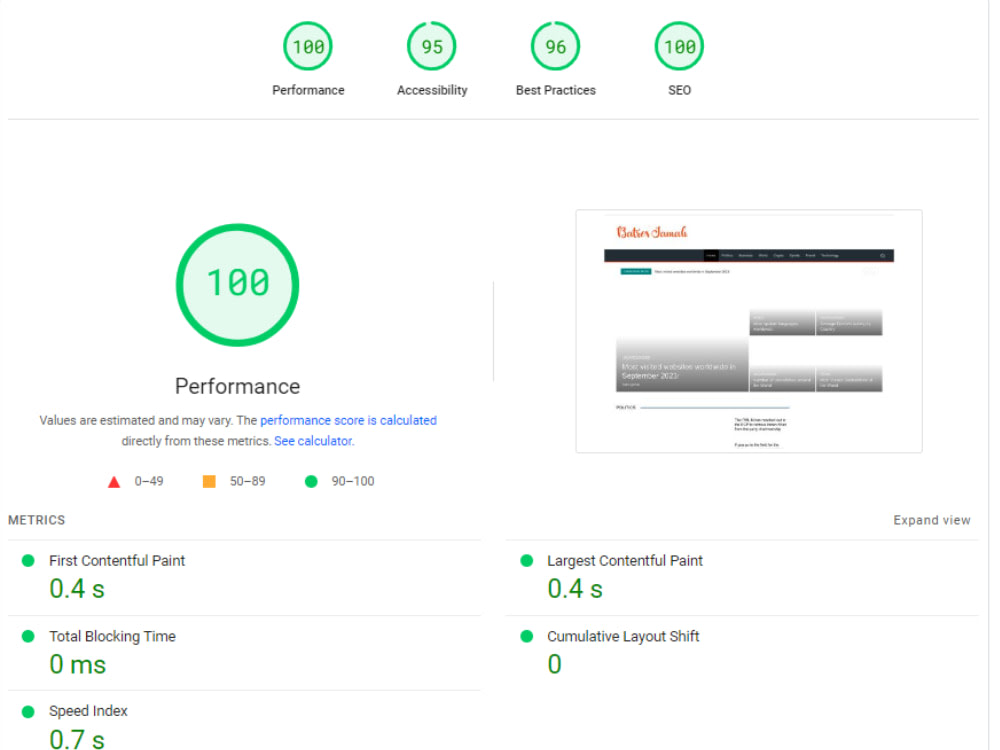The width and height of the screenshot is (1000, 750).
Task: Select the Total Blocking Time metric label
Action: pyautogui.click(x=112, y=636)
